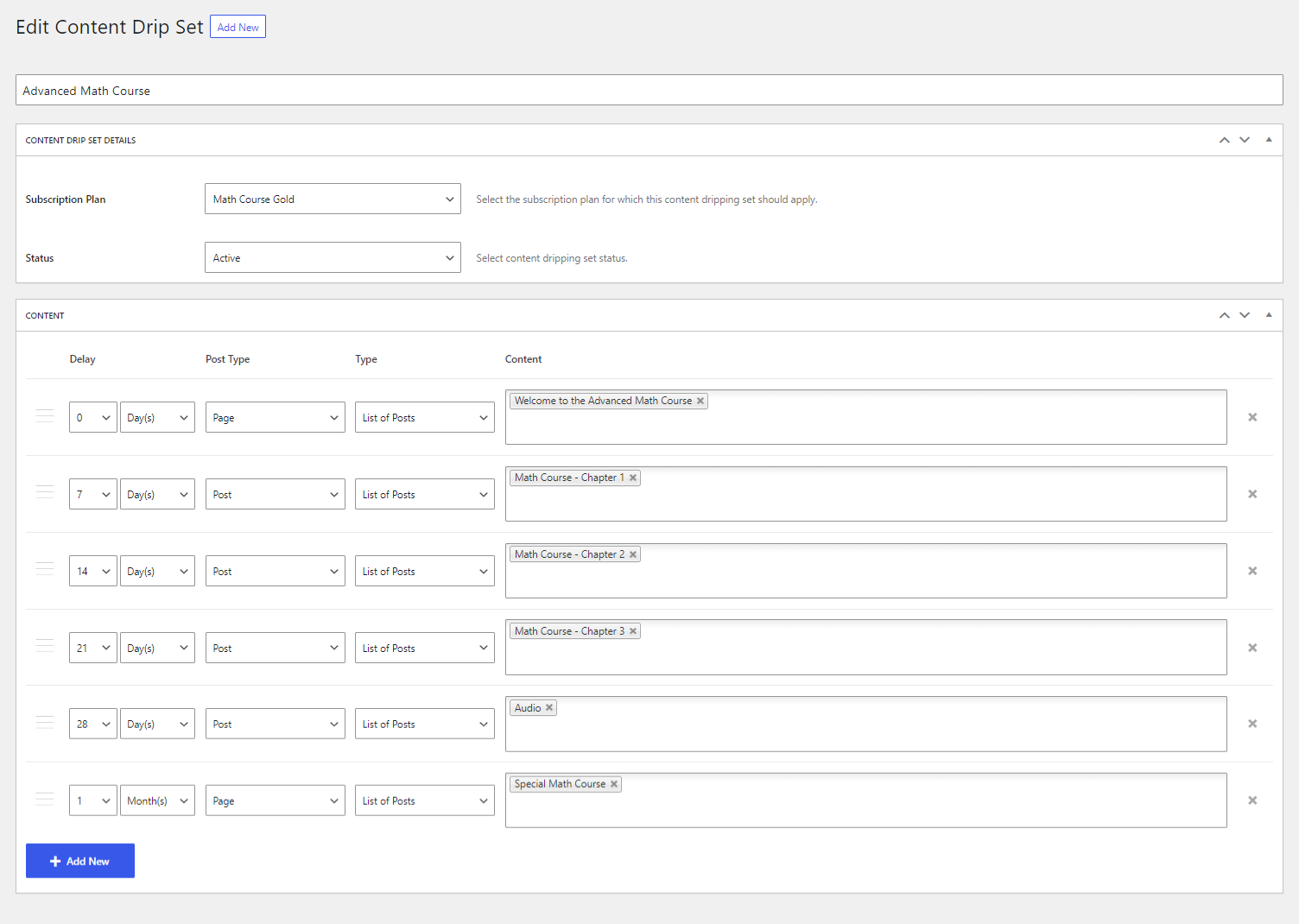The image size is (1299, 924).
Task: Remove the Welcome to the Advanced Math Course tag
Action: pos(700,401)
